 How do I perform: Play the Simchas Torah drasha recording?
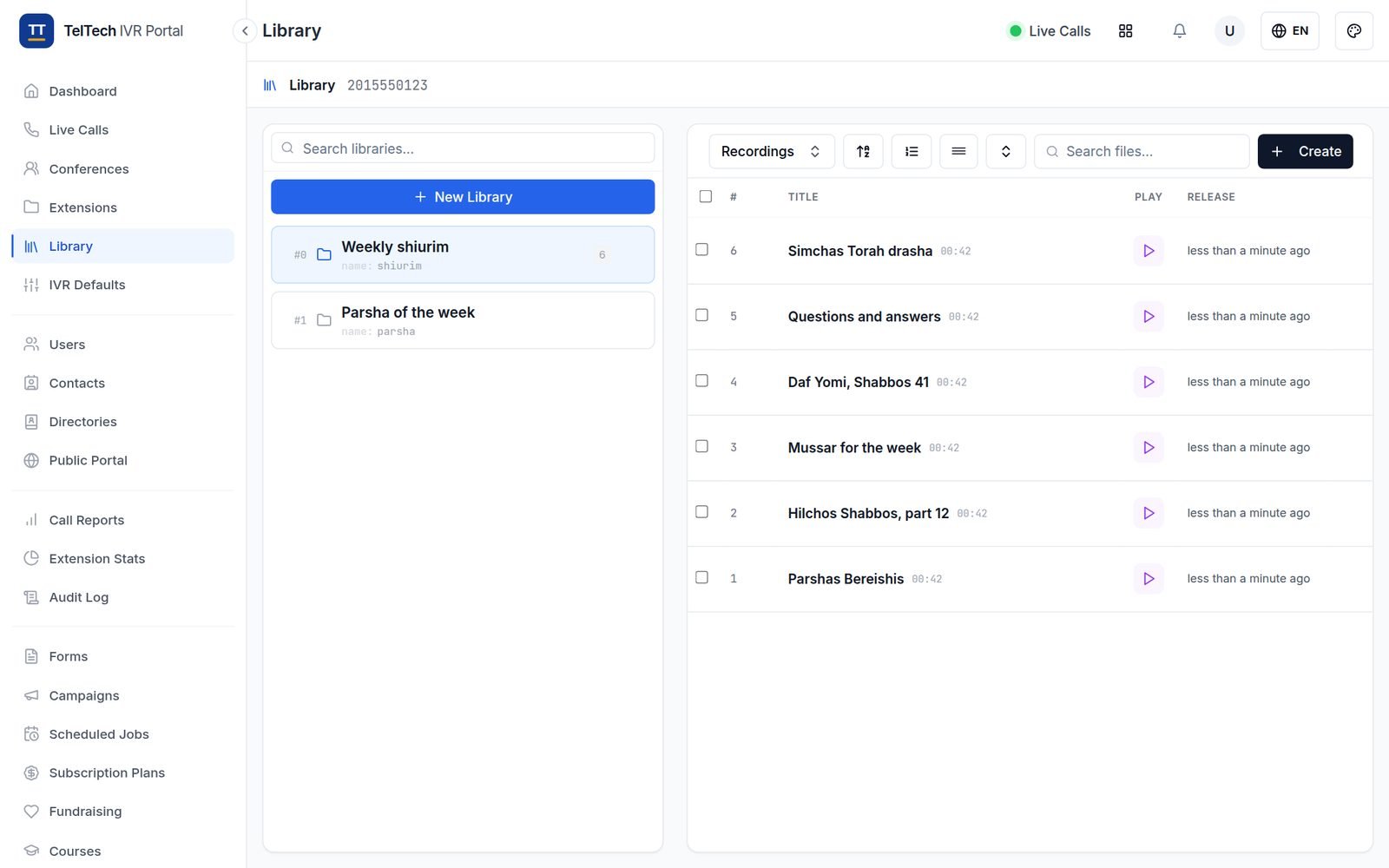[x=1149, y=251]
